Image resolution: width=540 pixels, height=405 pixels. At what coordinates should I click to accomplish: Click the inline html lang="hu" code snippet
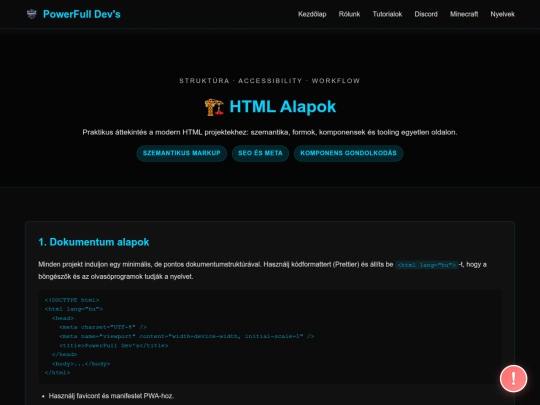pos(427,265)
